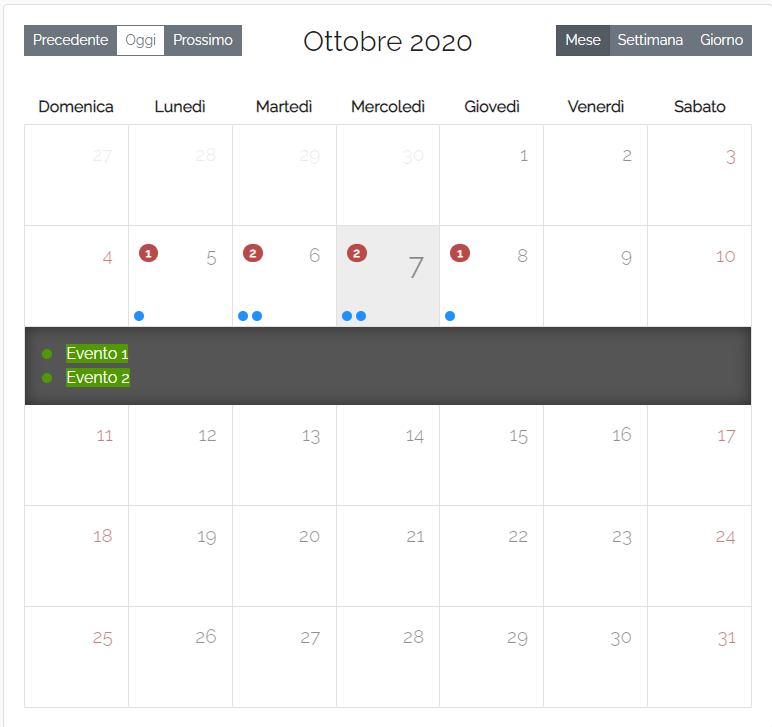The image size is (772, 727).
Task: Switch to Mese view
Action: [582, 40]
